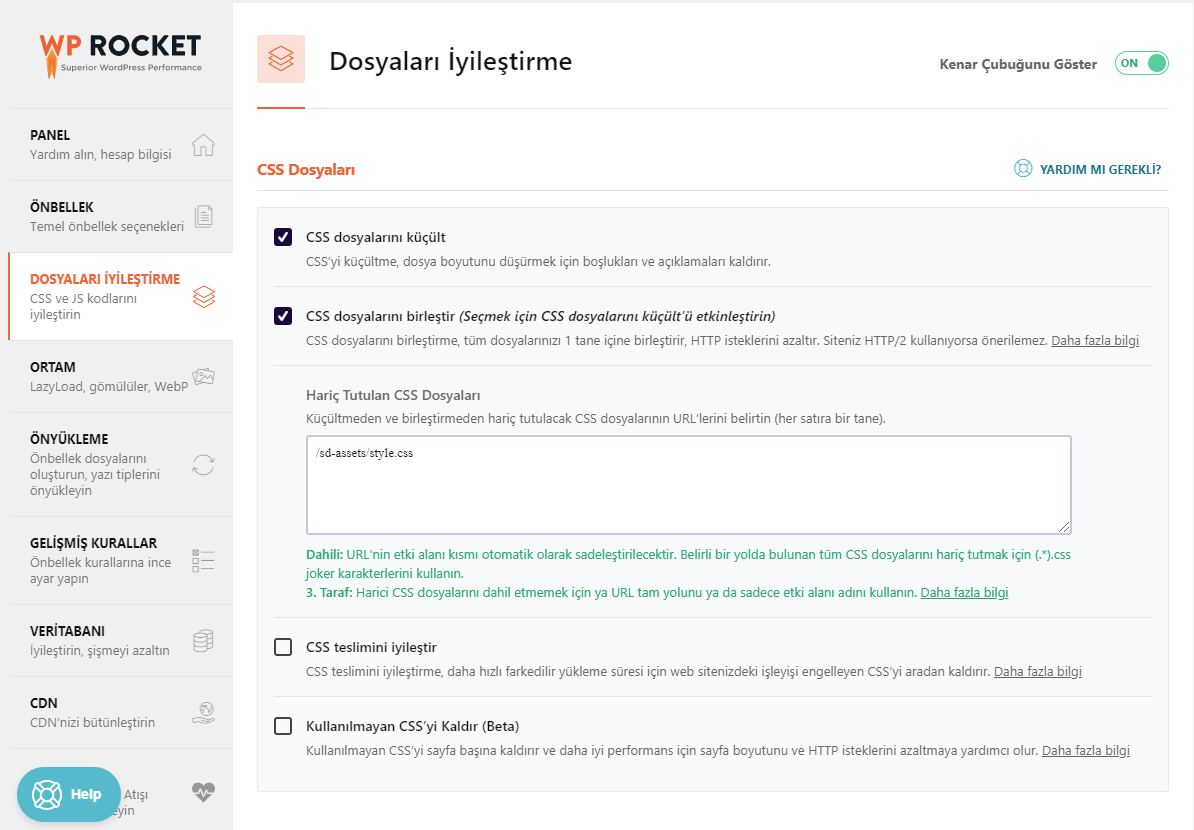Enable Kullanılmayan CSS'yi Kaldır (Beta) checkbox
Screen dimensions: 1194x830
click(283, 726)
